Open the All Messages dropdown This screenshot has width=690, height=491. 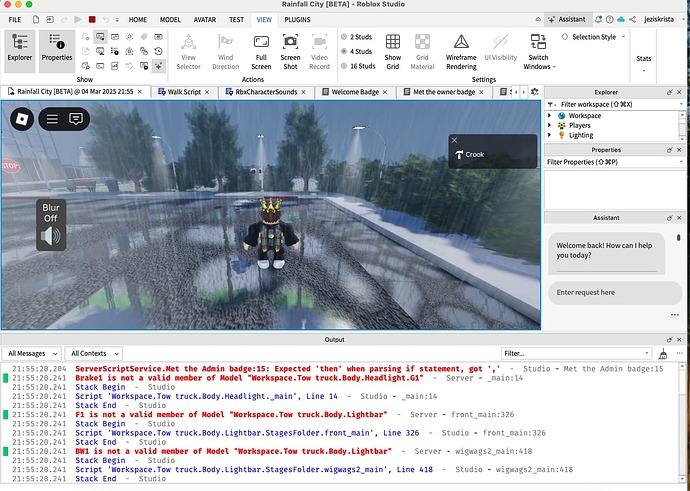tap(33, 353)
